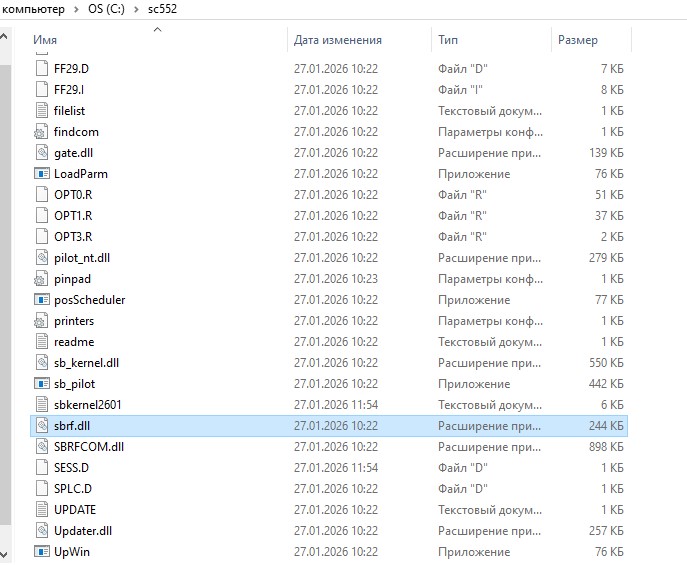Click the printers settings file icon
The image size is (687, 565).
(41, 321)
